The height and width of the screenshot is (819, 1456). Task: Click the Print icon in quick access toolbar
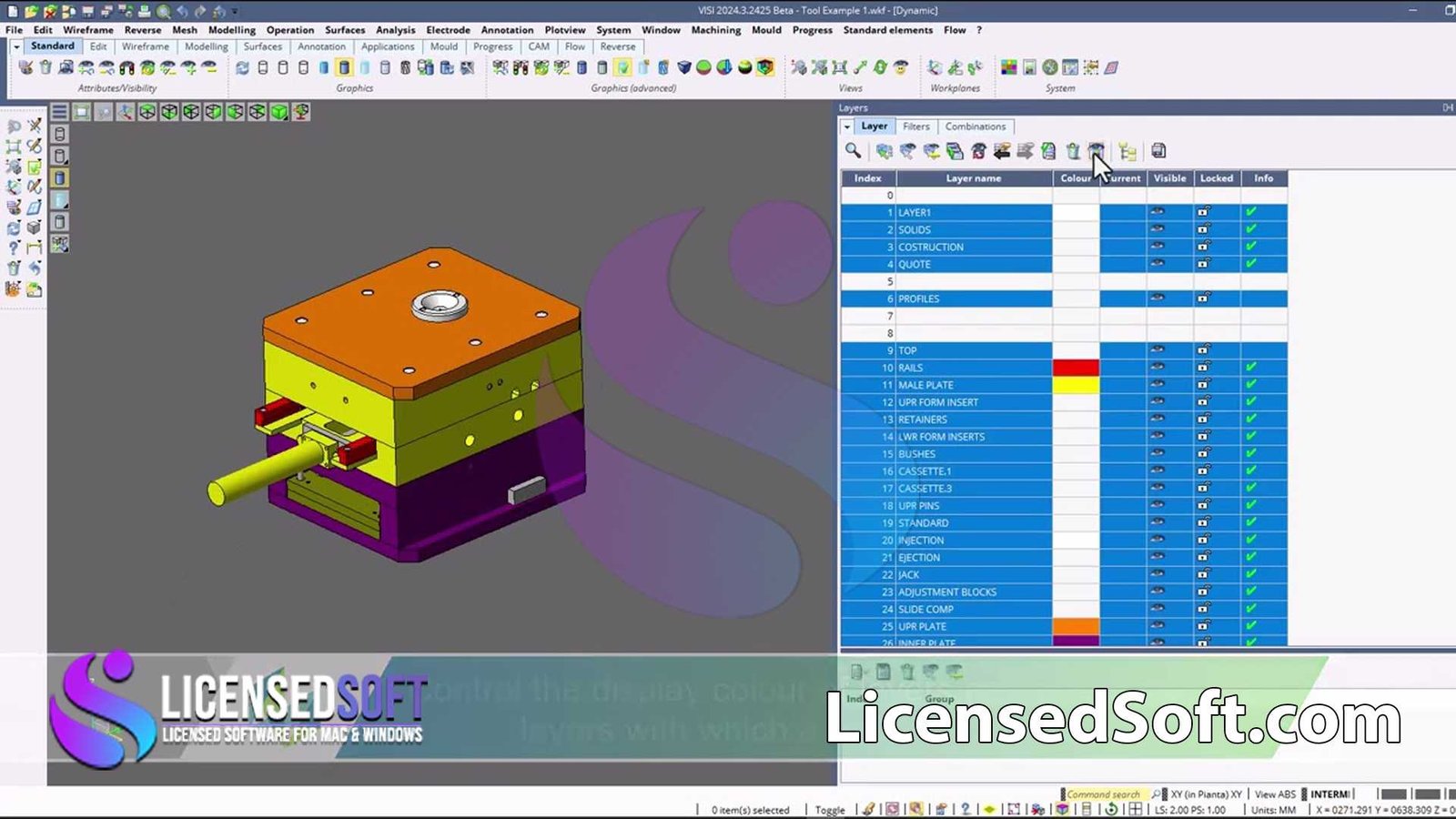point(145,11)
